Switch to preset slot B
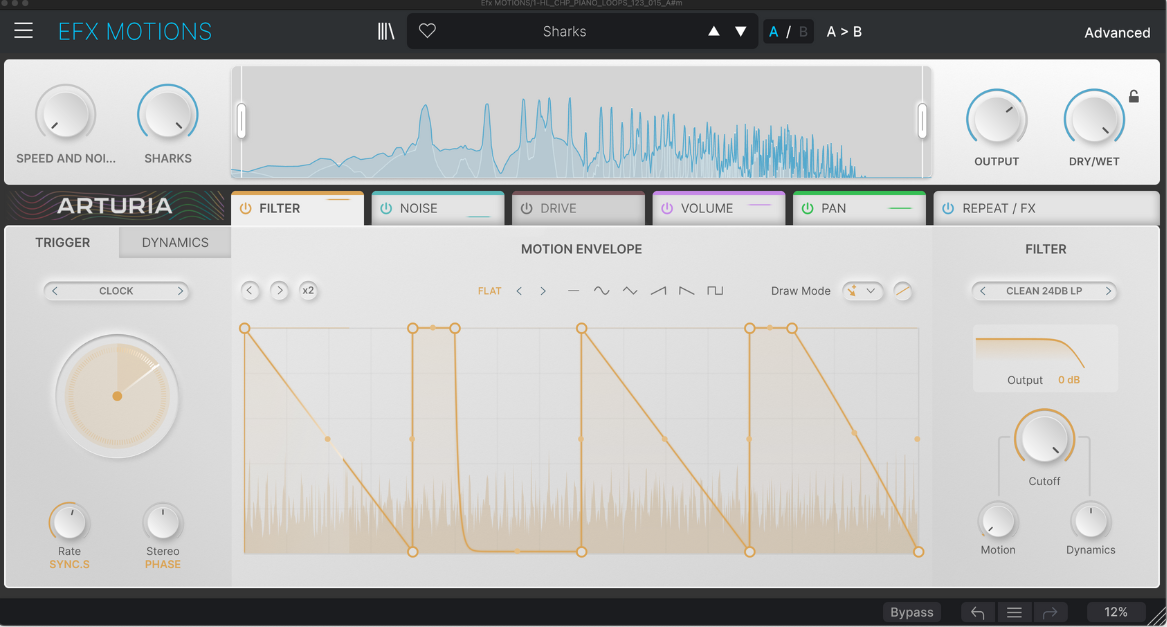Image resolution: width=1167 pixels, height=627 pixels. pos(803,31)
